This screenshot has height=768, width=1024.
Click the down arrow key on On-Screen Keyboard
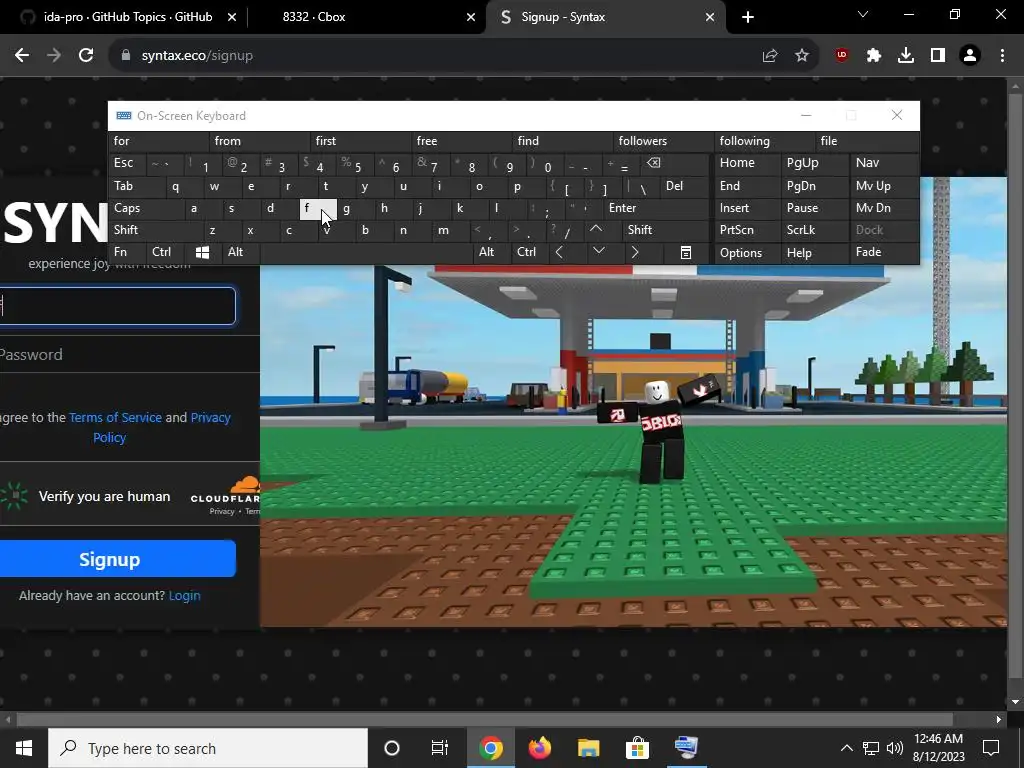(x=598, y=251)
